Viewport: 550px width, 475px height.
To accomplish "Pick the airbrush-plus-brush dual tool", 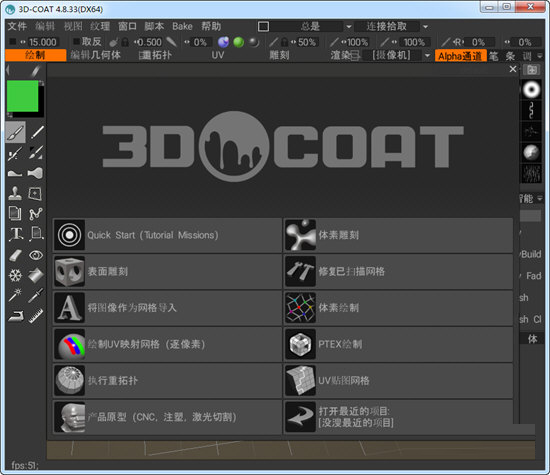I will point(15,153).
